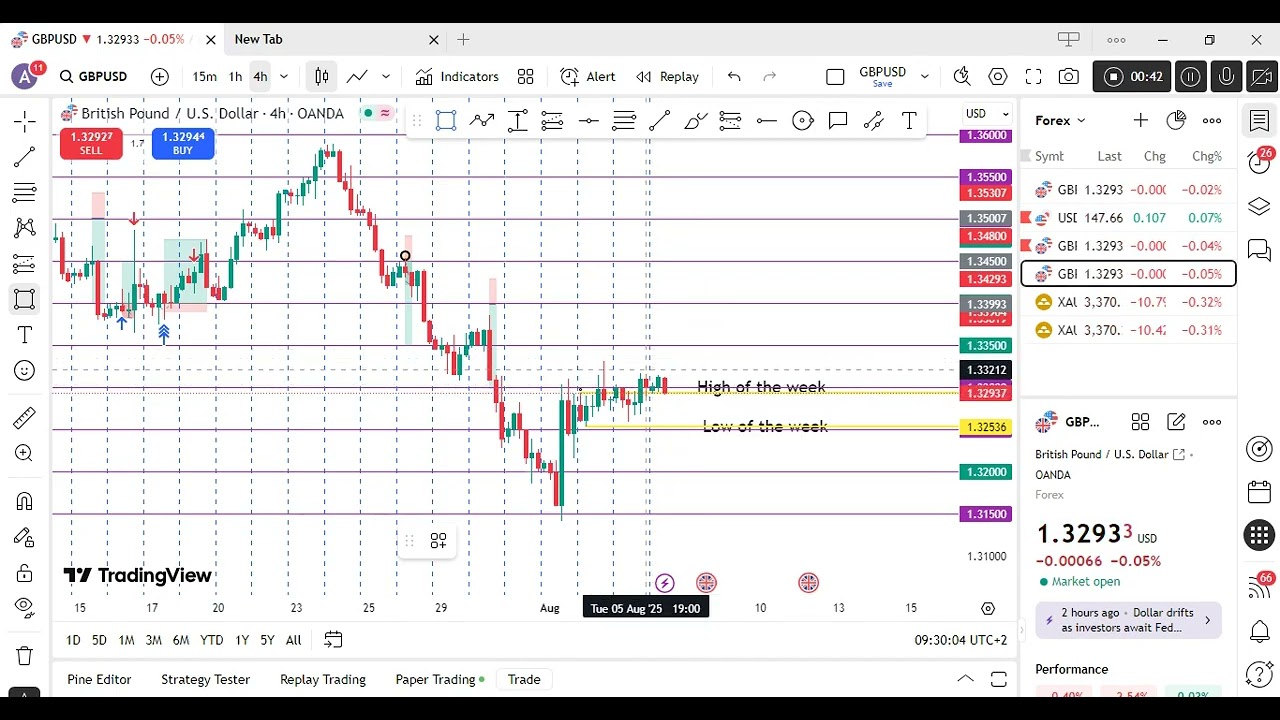This screenshot has width=1280, height=720.
Task: Pick the path tool in favorites bar
Action: click(x=482, y=121)
